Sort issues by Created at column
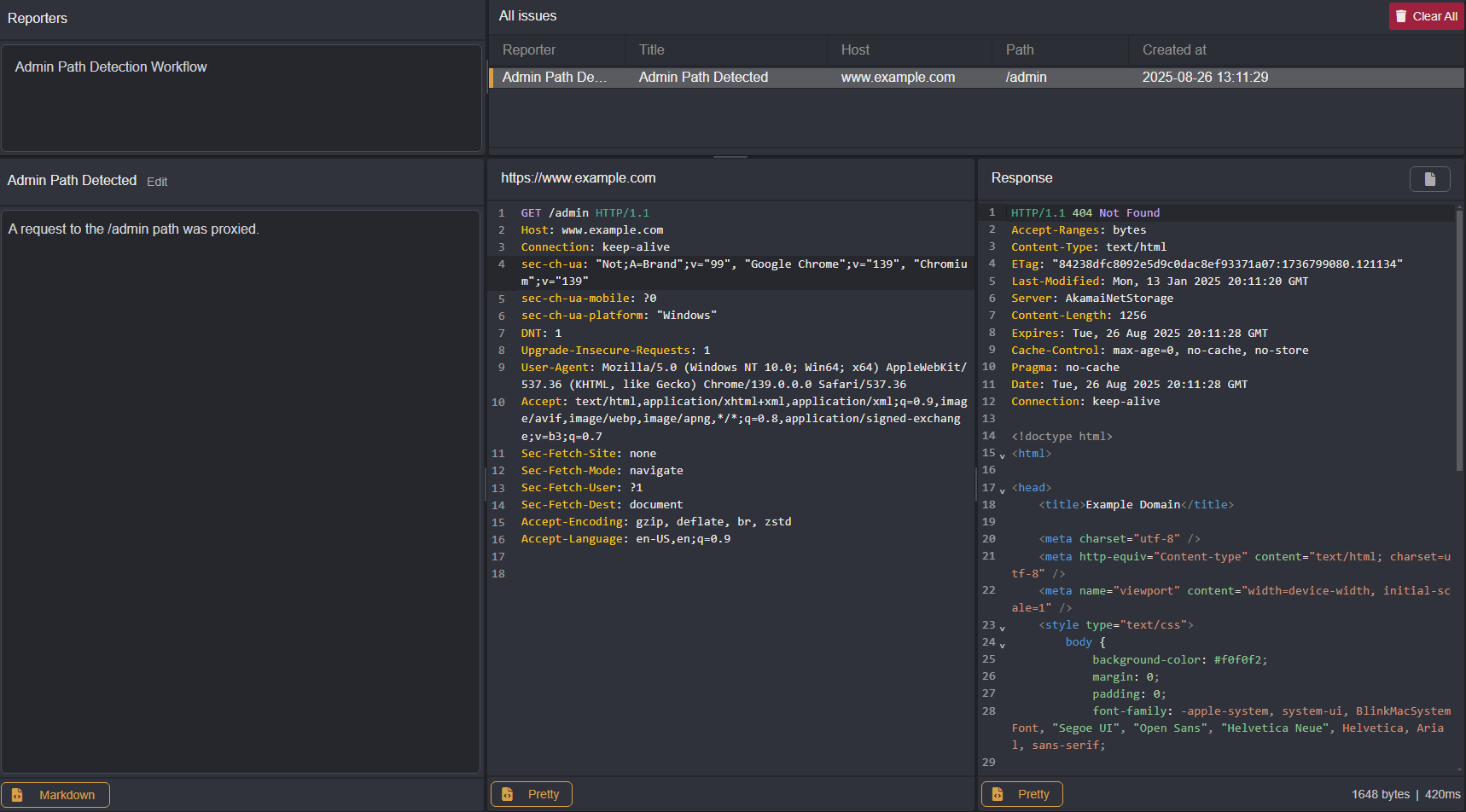This screenshot has width=1466, height=812. 1173,50
